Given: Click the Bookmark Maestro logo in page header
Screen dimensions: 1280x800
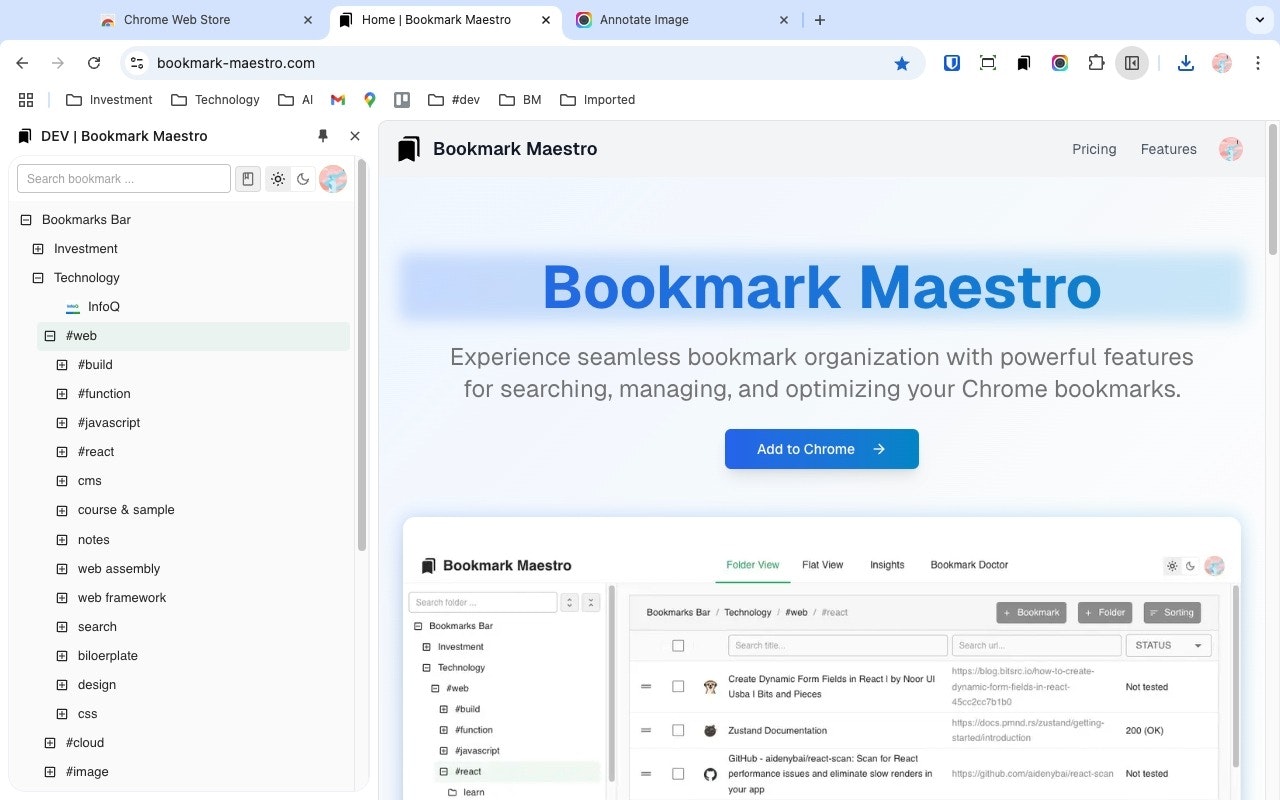Looking at the screenshot, I should pyautogui.click(x=409, y=148).
